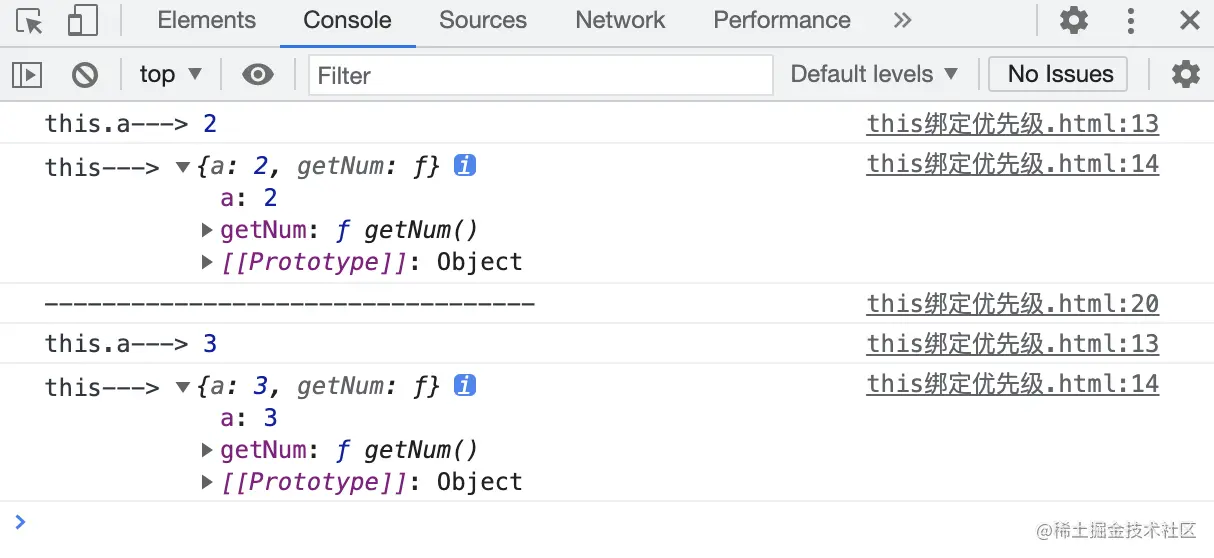
Task: Click the info badge beside second object
Action: click(x=464, y=386)
